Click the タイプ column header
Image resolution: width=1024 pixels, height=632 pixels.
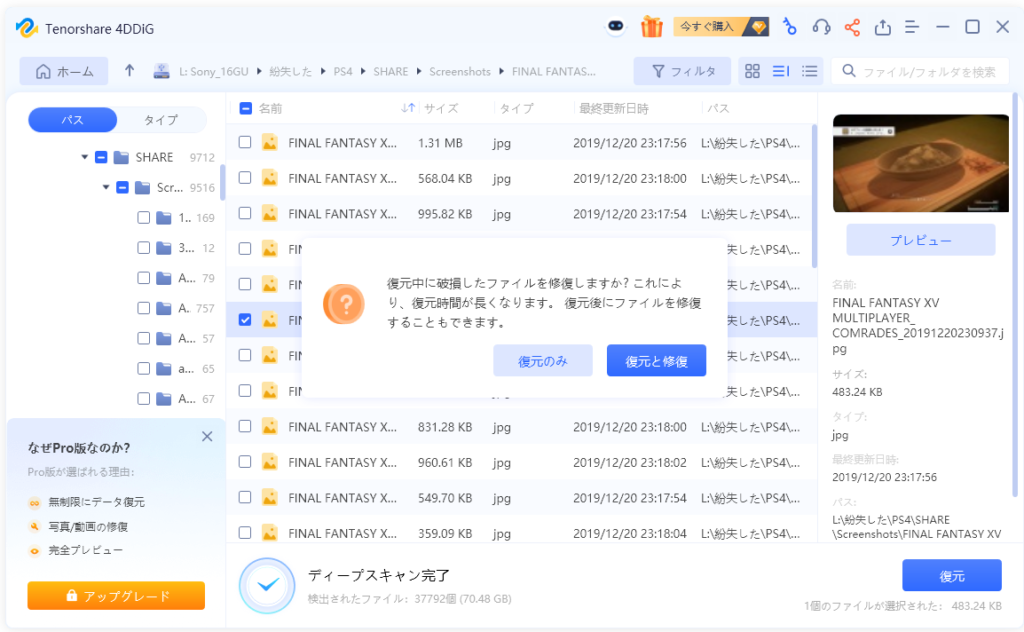(x=517, y=108)
